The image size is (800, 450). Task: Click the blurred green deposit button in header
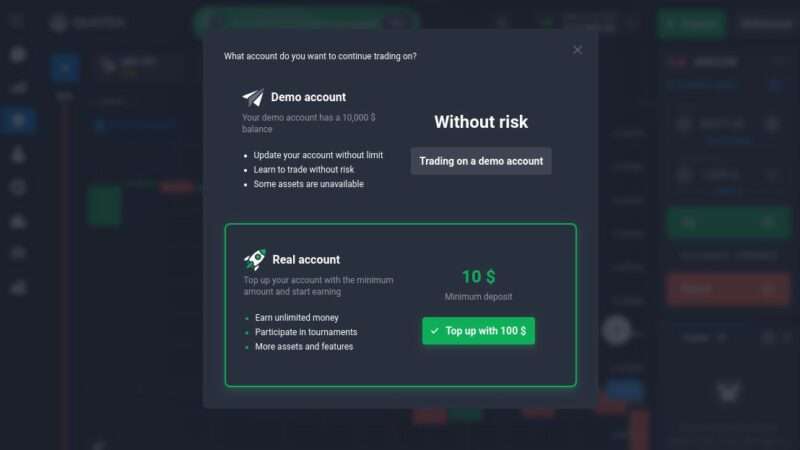tap(691, 23)
